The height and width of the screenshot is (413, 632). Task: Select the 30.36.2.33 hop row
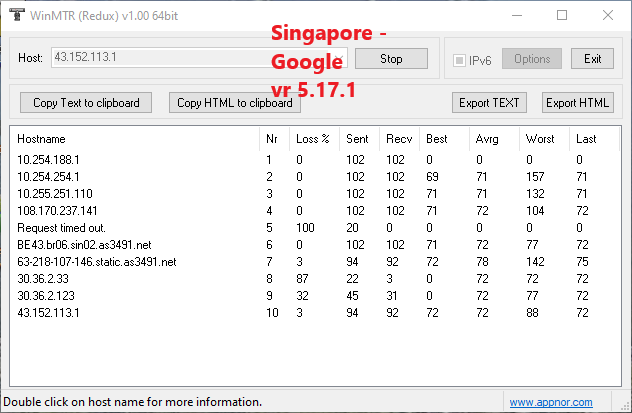[x=315, y=279]
